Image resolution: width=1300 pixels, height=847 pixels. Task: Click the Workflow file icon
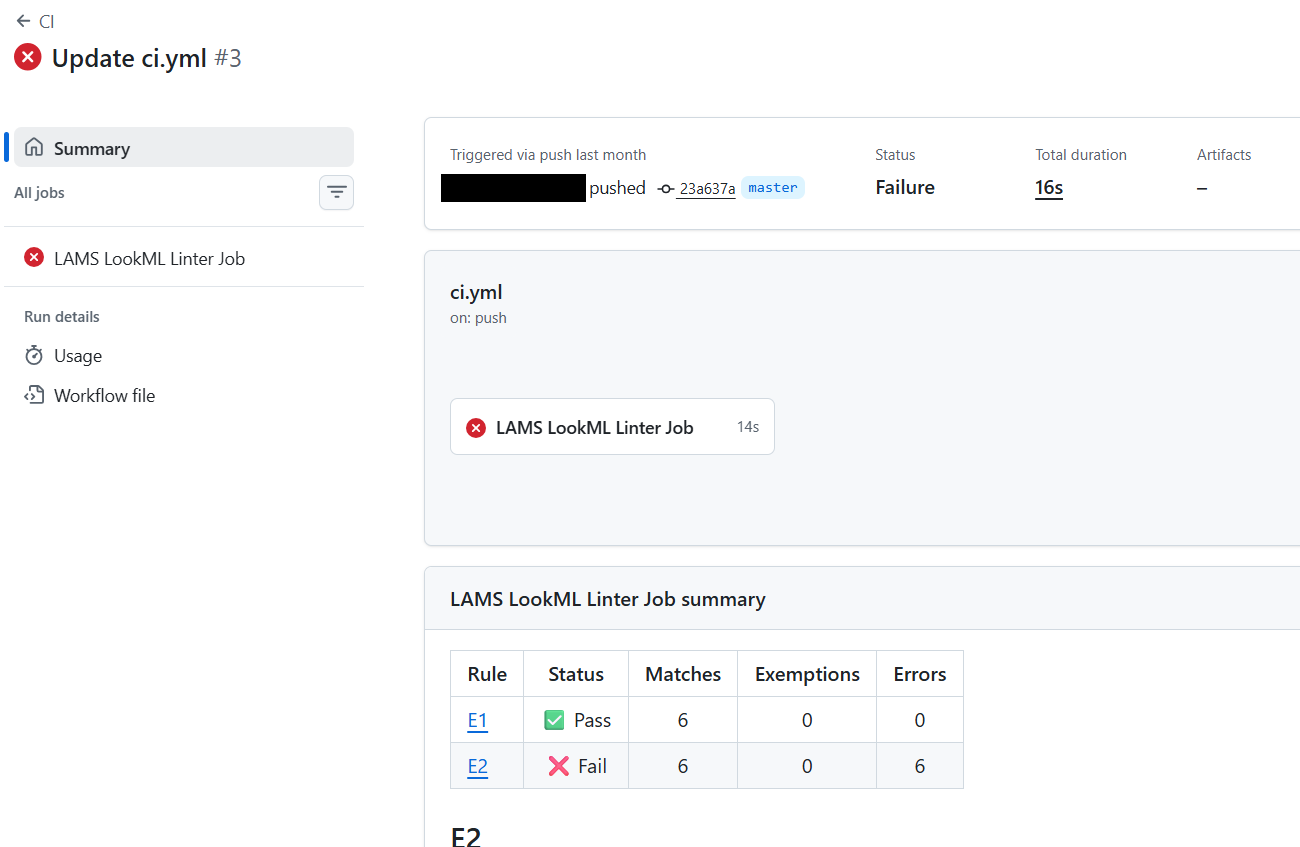34,395
